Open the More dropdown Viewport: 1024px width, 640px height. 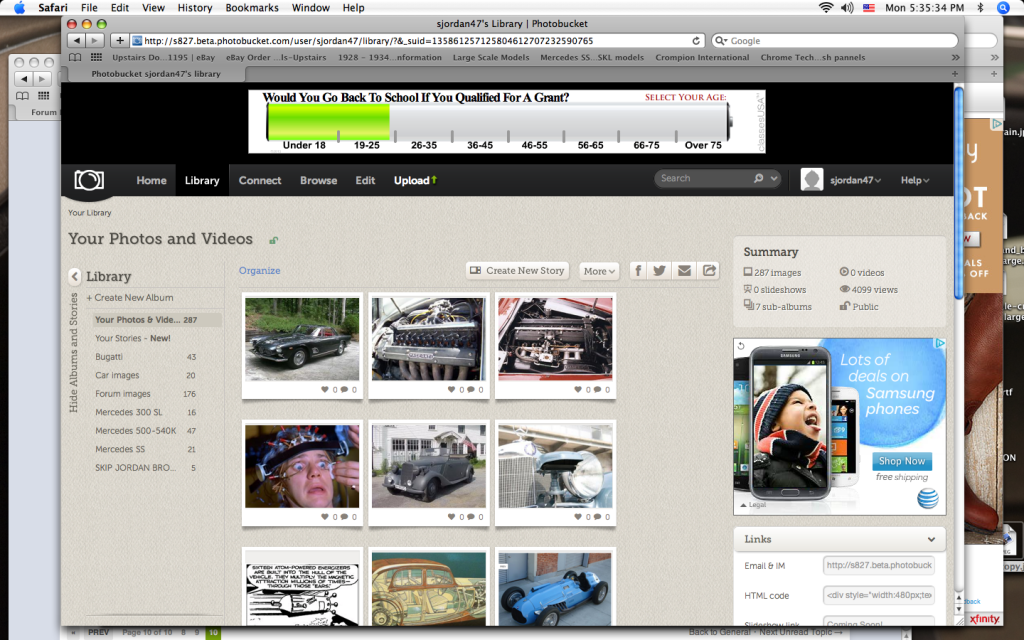pyautogui.click(x=599, y=271)
